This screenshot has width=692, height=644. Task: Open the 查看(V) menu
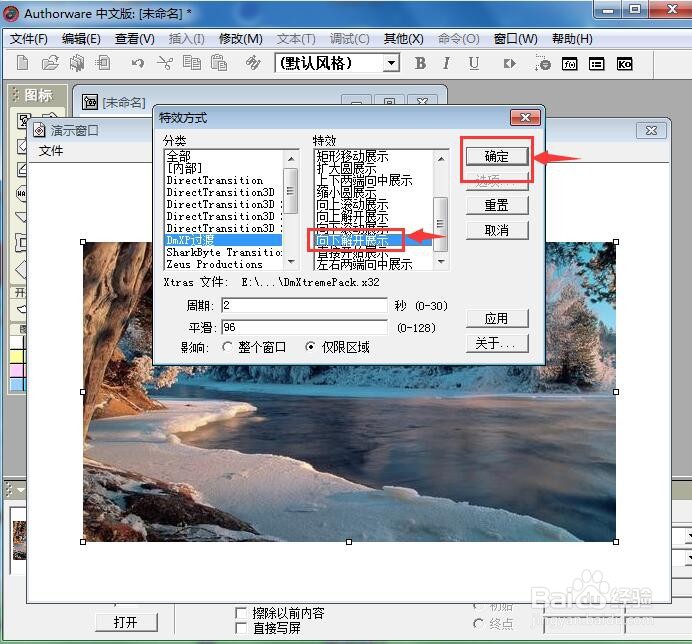click(135, 39)
